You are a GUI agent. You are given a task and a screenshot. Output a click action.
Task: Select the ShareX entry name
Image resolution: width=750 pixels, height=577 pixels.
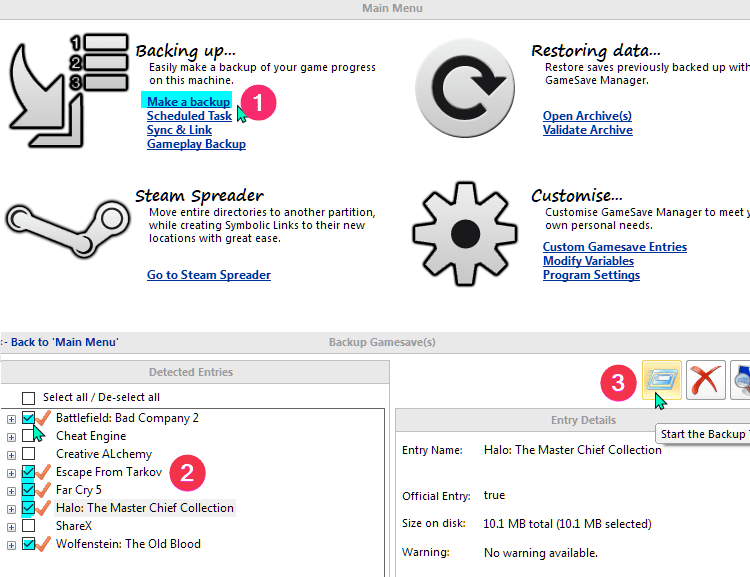point(74,526)
